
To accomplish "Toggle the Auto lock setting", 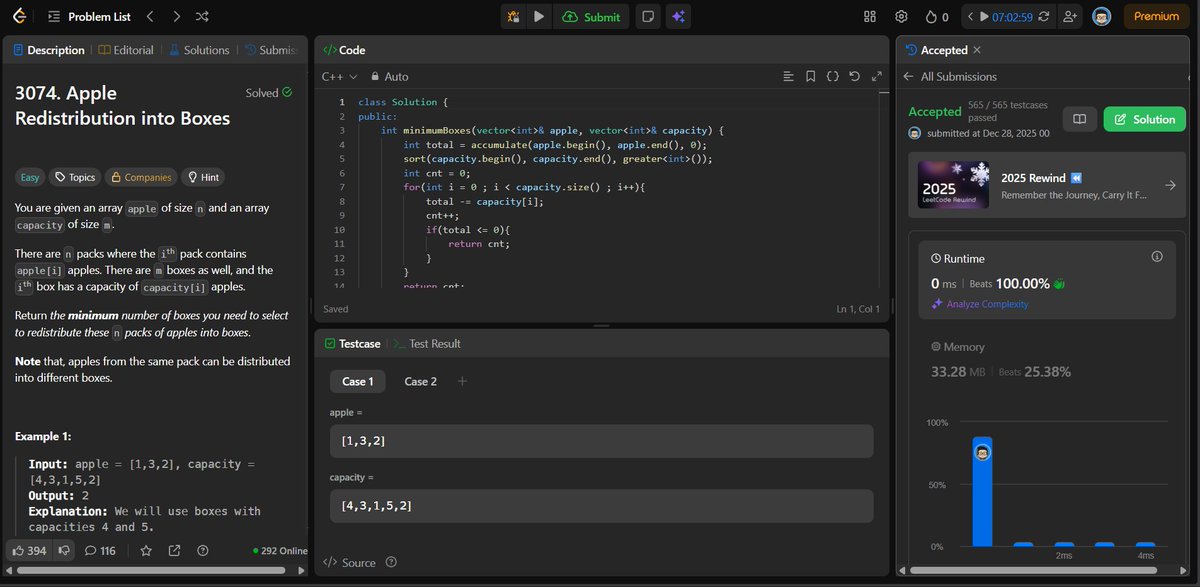I will point(390,76).
